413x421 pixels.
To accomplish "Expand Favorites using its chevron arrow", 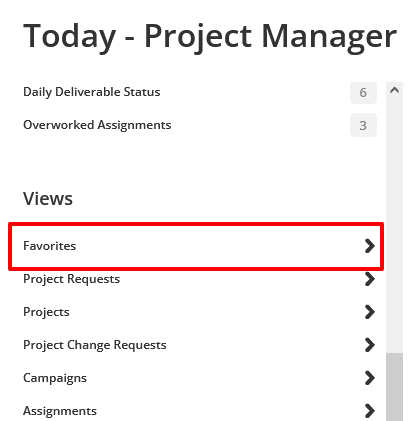I will tap(370, 246).
